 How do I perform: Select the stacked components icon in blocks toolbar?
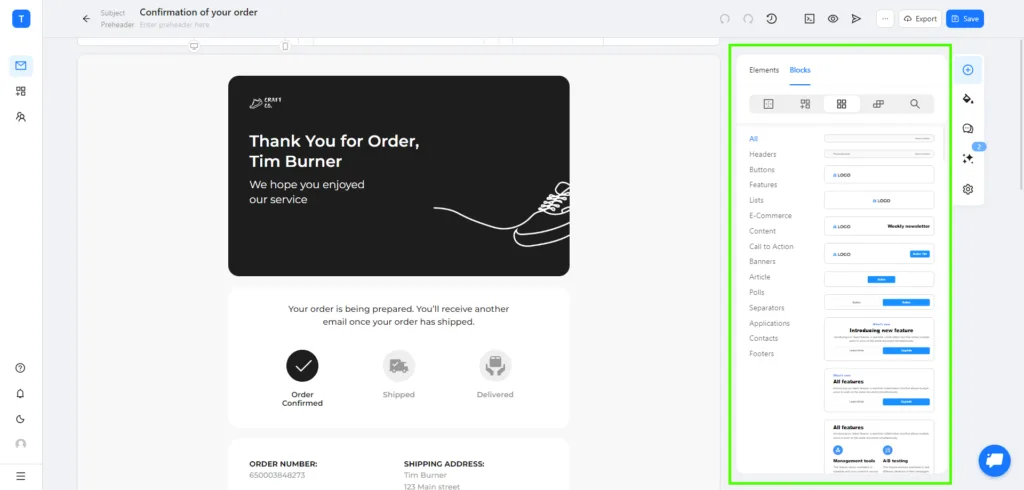(x=878, y=104)
